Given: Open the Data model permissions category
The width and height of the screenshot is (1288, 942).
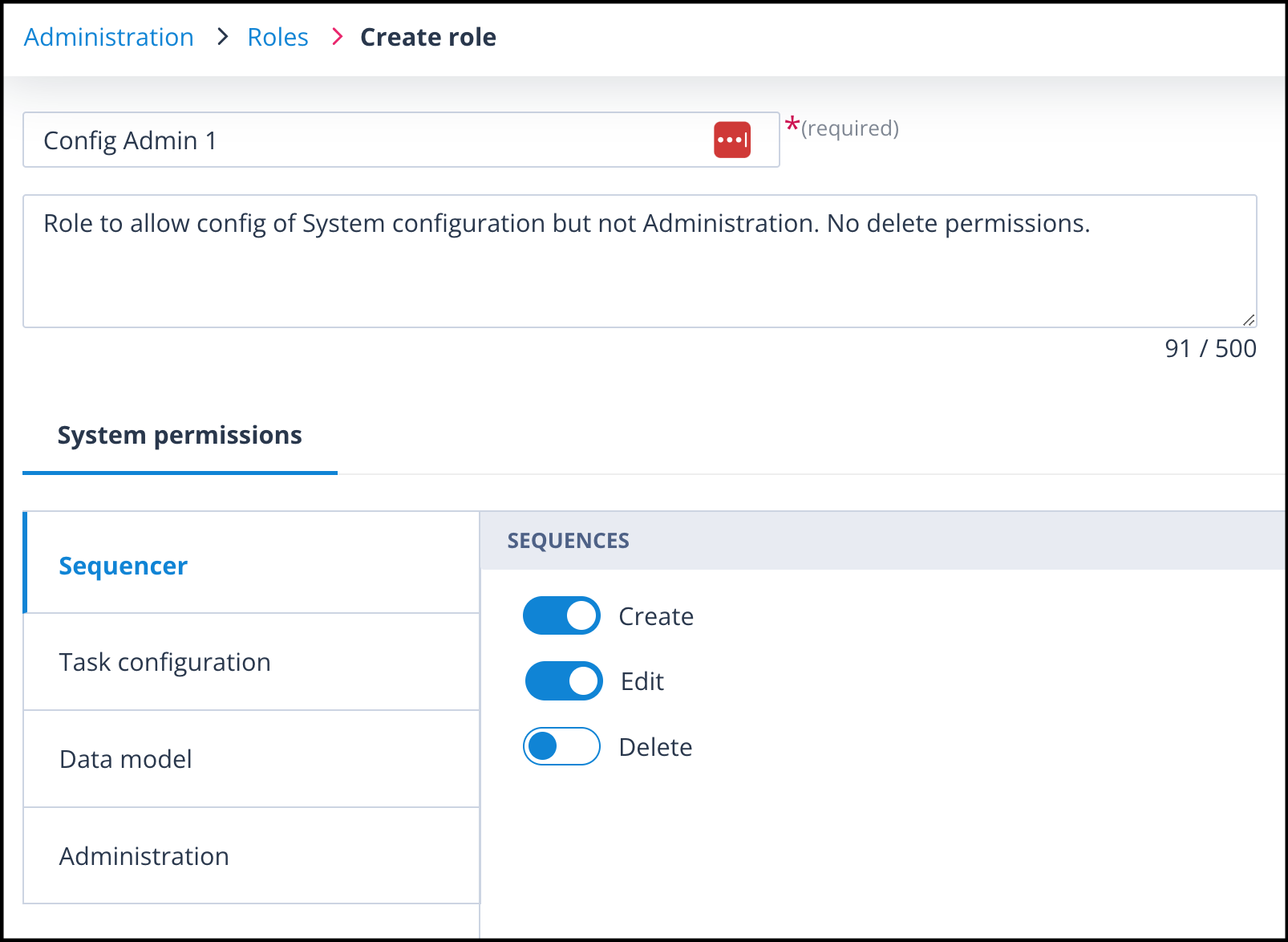Looking at the screenshot, I should tap(252, 759).
